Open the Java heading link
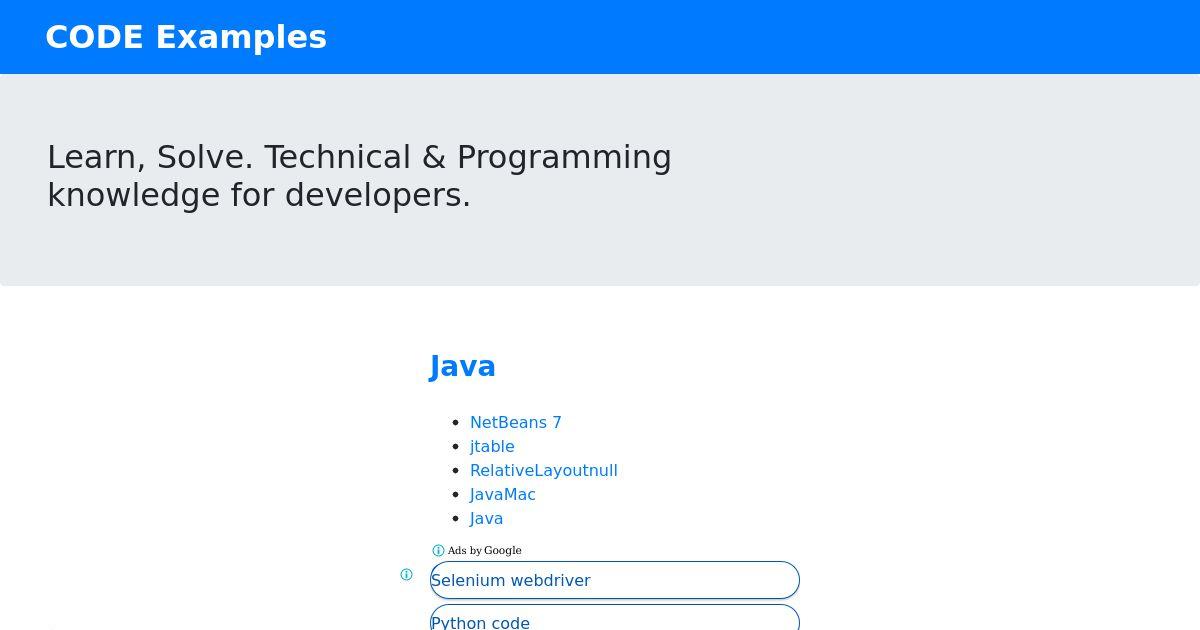Image resolution: width=1200 pixels, height=630 pixels. coord(463,366)
